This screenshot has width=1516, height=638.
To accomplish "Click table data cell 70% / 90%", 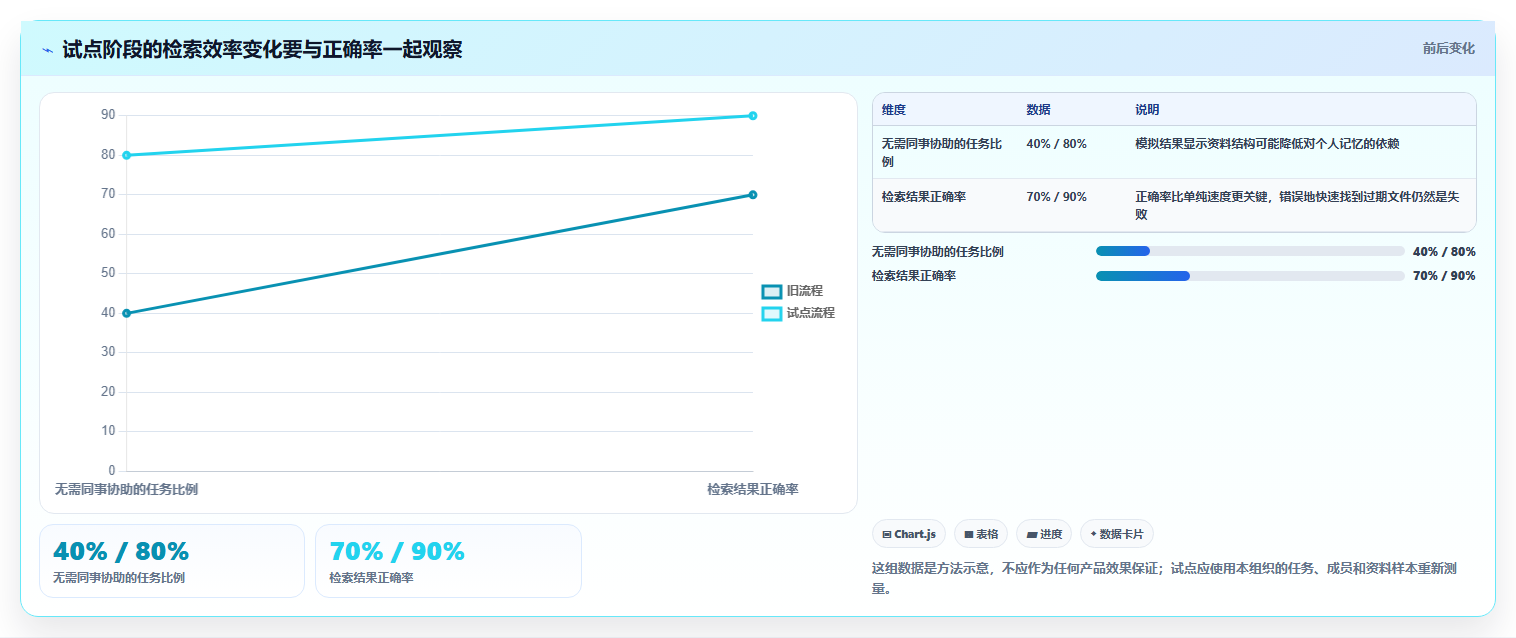I will coord(1056,197).
